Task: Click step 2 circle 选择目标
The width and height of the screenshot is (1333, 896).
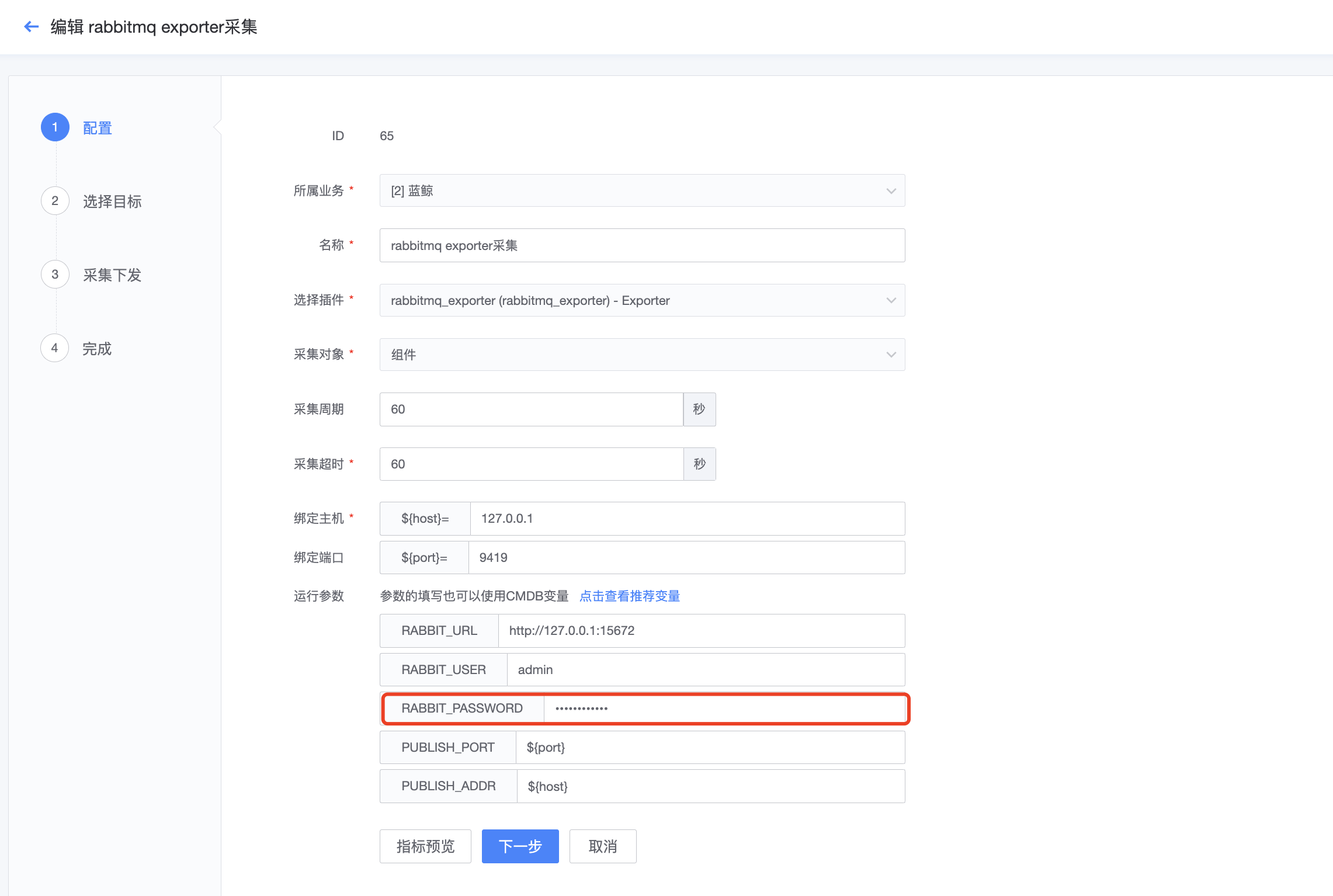Action: 55,201
